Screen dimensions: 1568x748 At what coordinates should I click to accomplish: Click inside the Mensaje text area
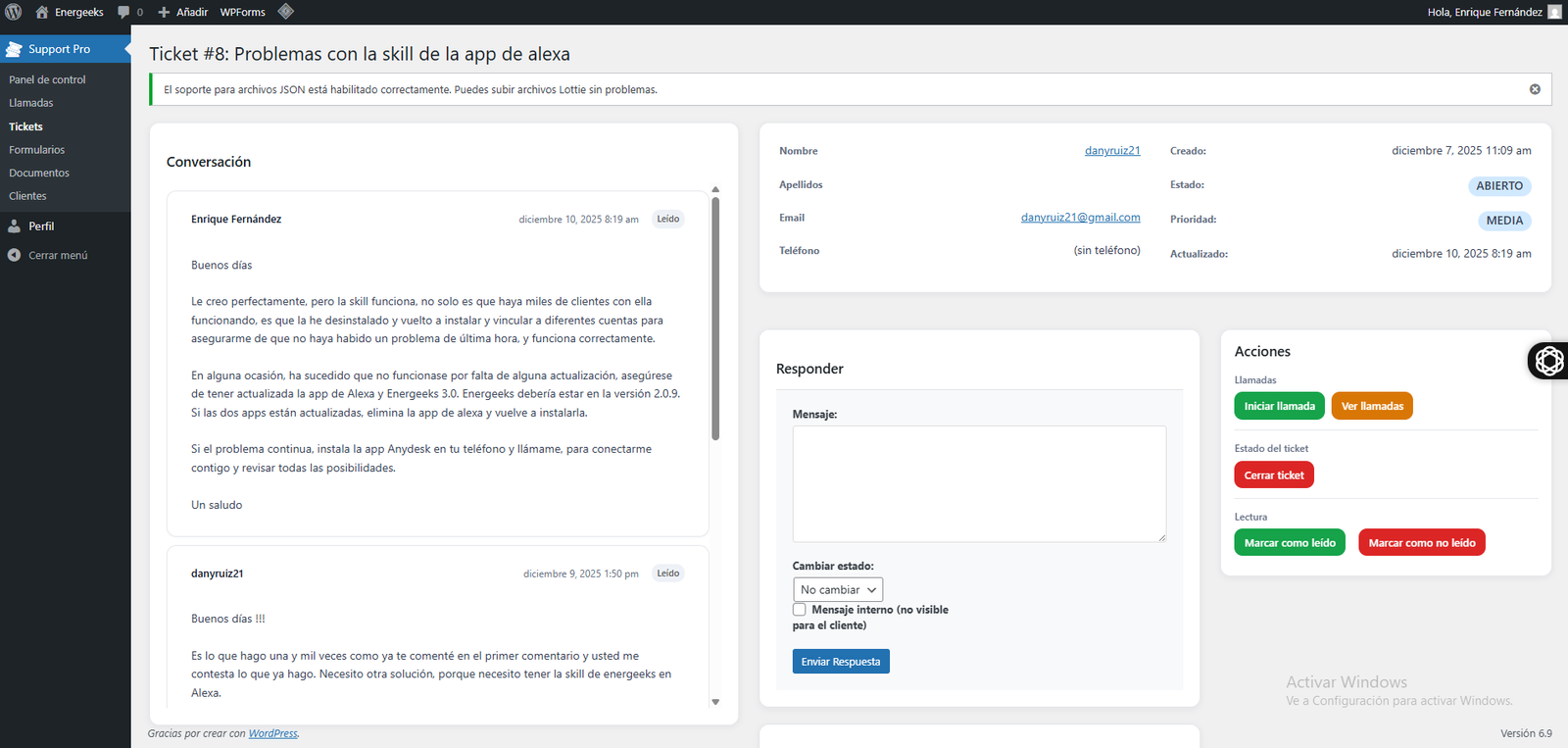[x=978, y=483]
